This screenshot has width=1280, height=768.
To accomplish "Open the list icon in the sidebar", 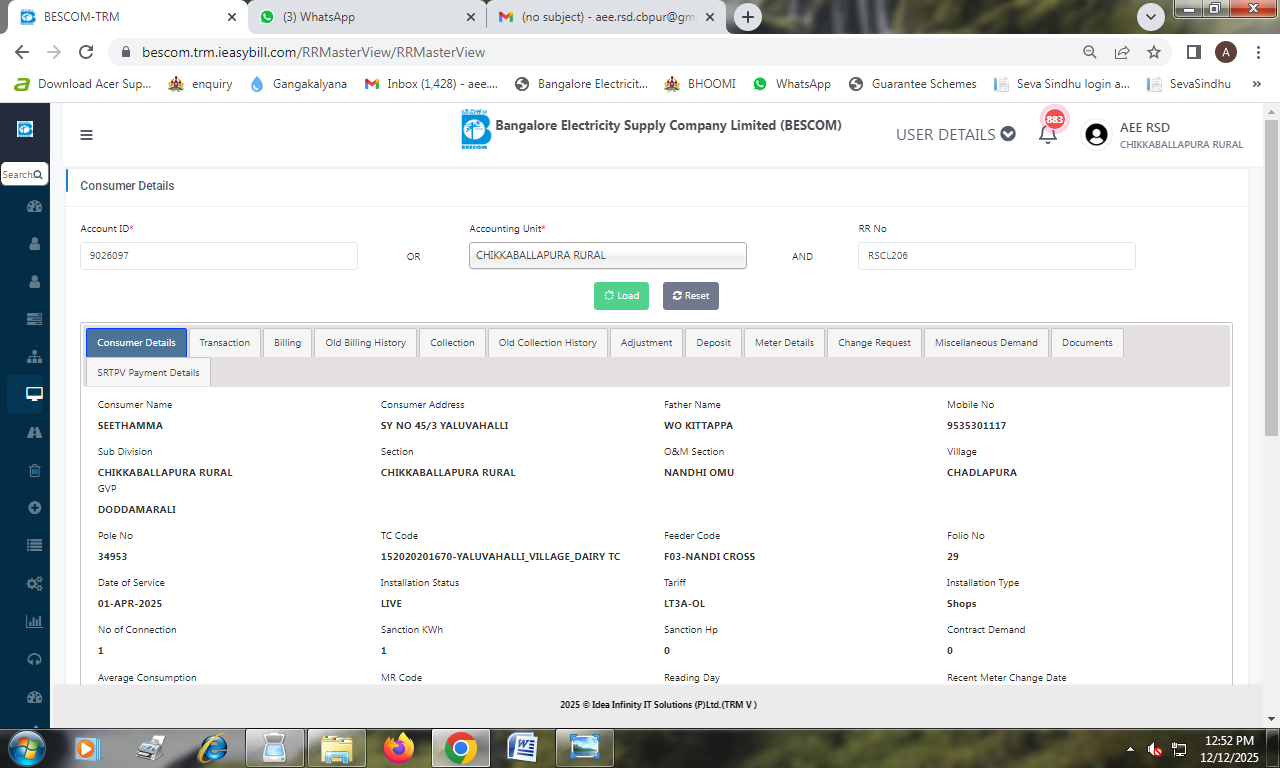I will click(x=34, y=546).
